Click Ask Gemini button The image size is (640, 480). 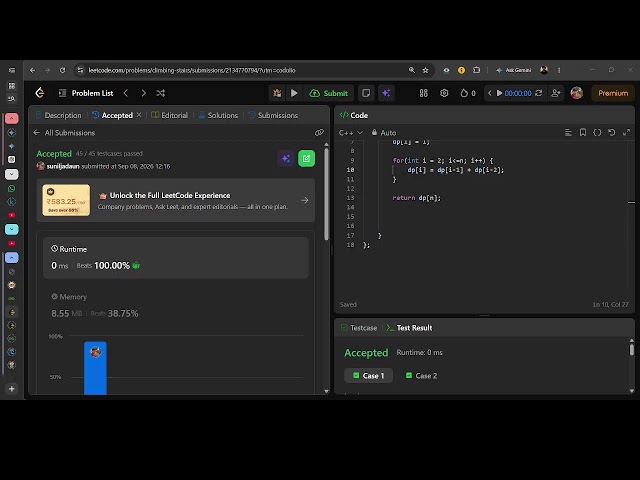tap(514, 70)
